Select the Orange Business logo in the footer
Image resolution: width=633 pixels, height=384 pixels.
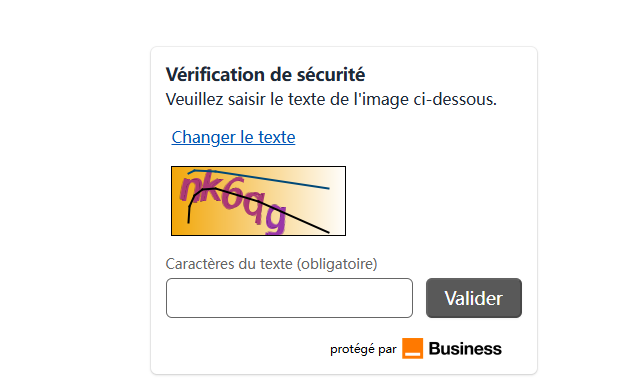coord(452,348)
